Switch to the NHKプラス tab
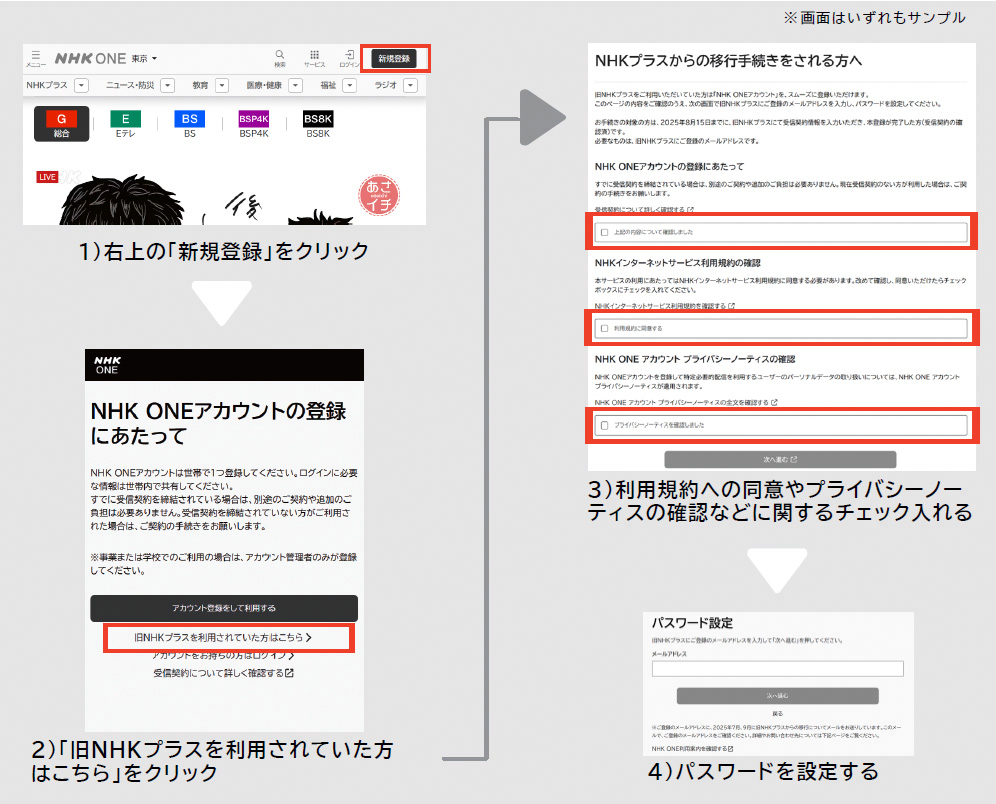 point(47,83)
